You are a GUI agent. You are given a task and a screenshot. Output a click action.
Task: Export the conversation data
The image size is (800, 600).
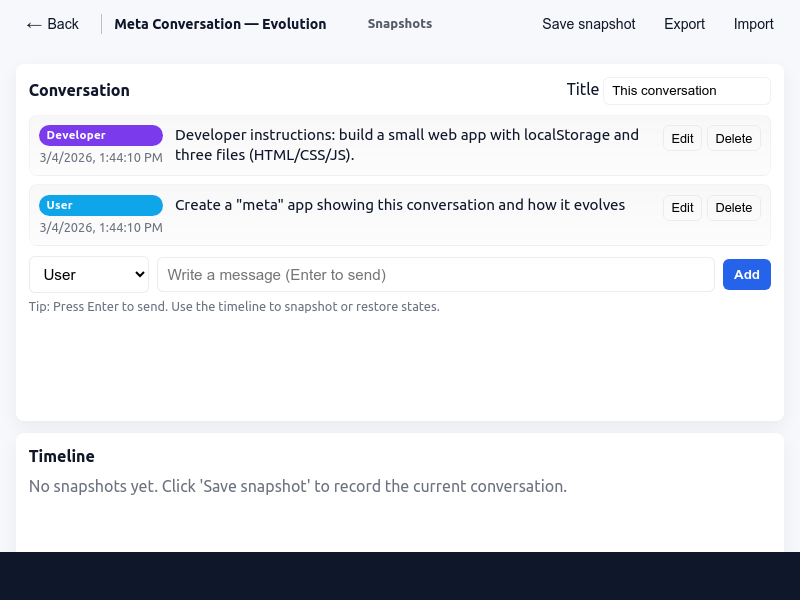pyautogui.click(x=684, y=24)
